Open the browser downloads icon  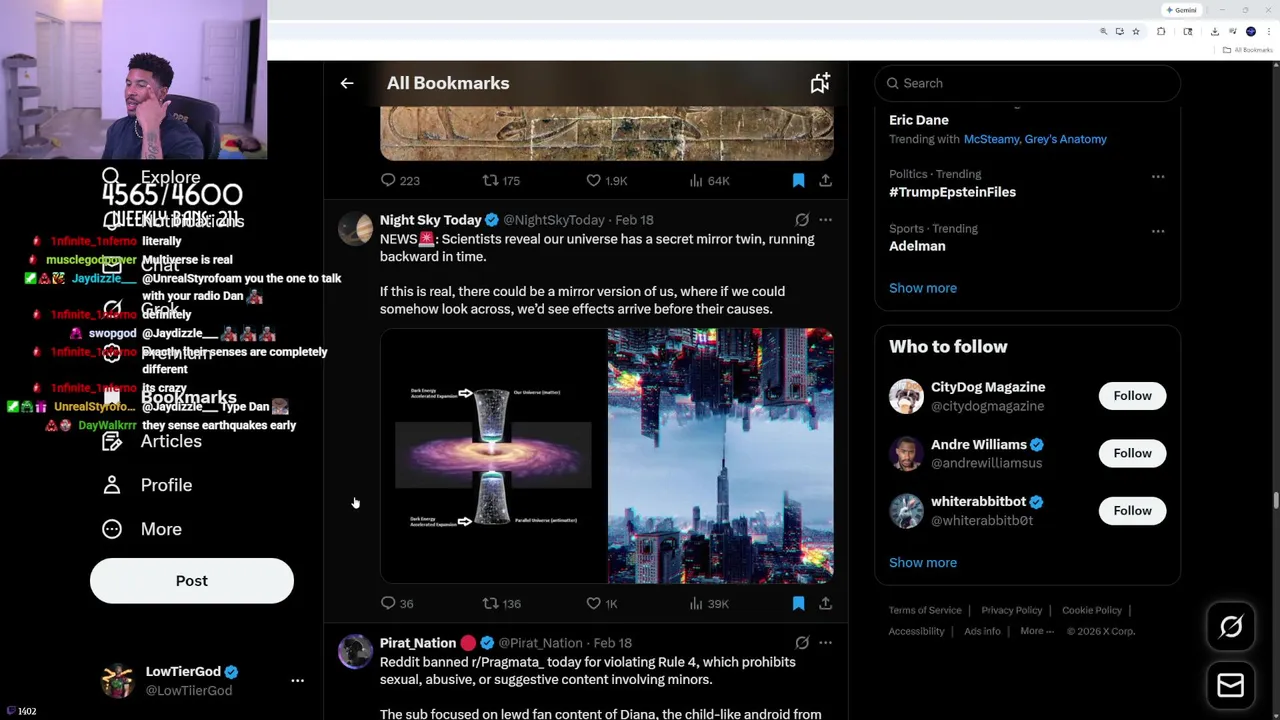(x=1214, y=32)
